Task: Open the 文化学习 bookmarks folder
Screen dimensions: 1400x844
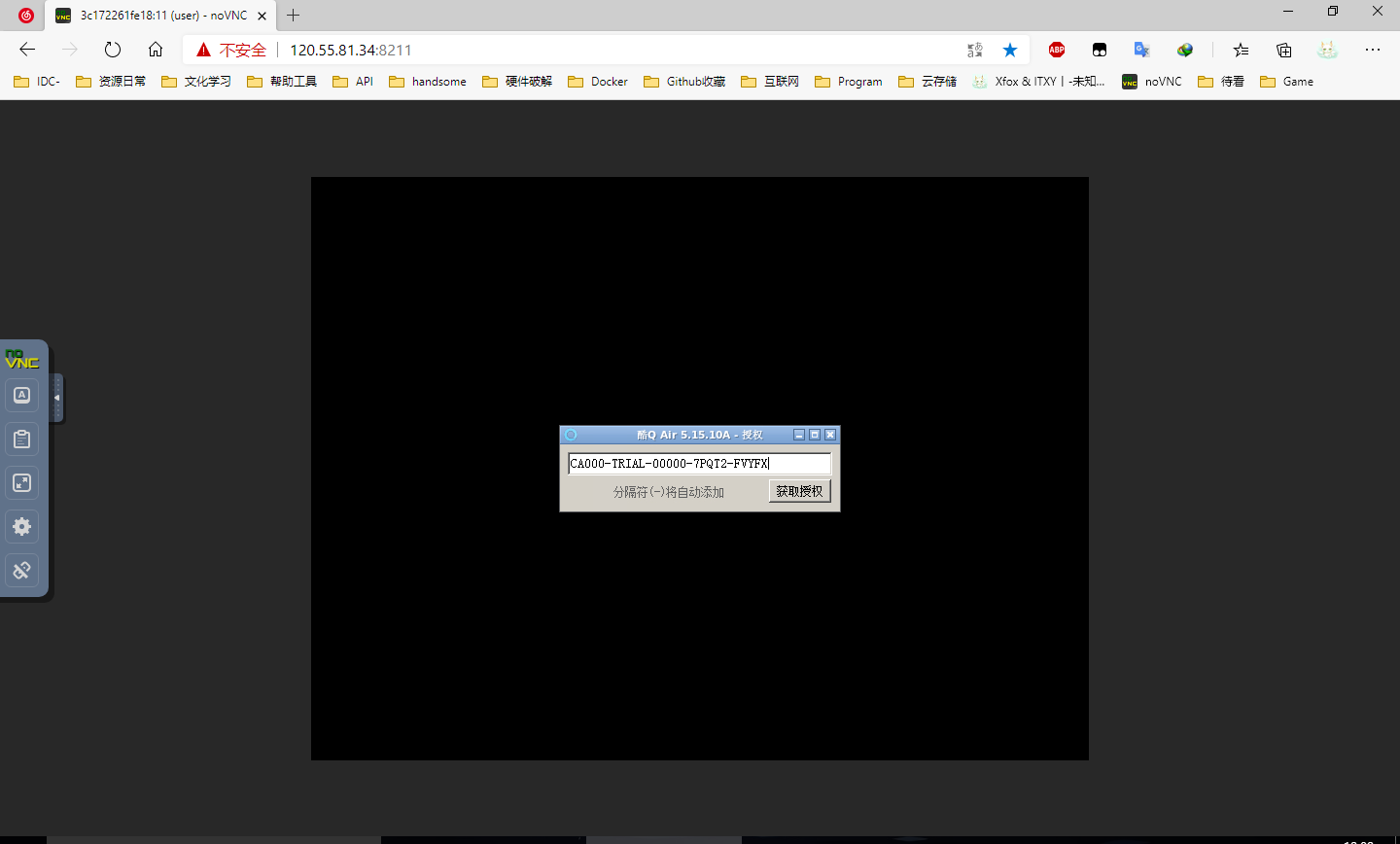Action: tap(196, 82)
